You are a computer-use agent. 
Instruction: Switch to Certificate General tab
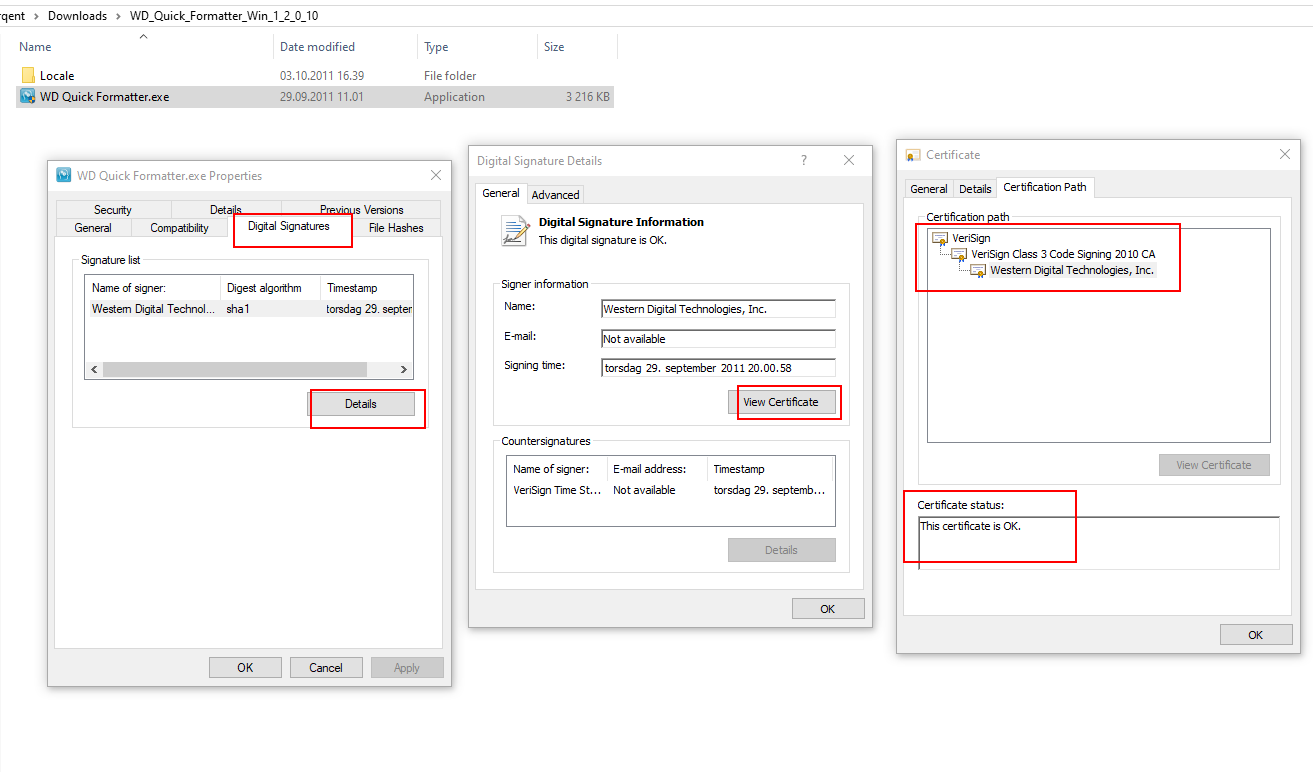929,189
